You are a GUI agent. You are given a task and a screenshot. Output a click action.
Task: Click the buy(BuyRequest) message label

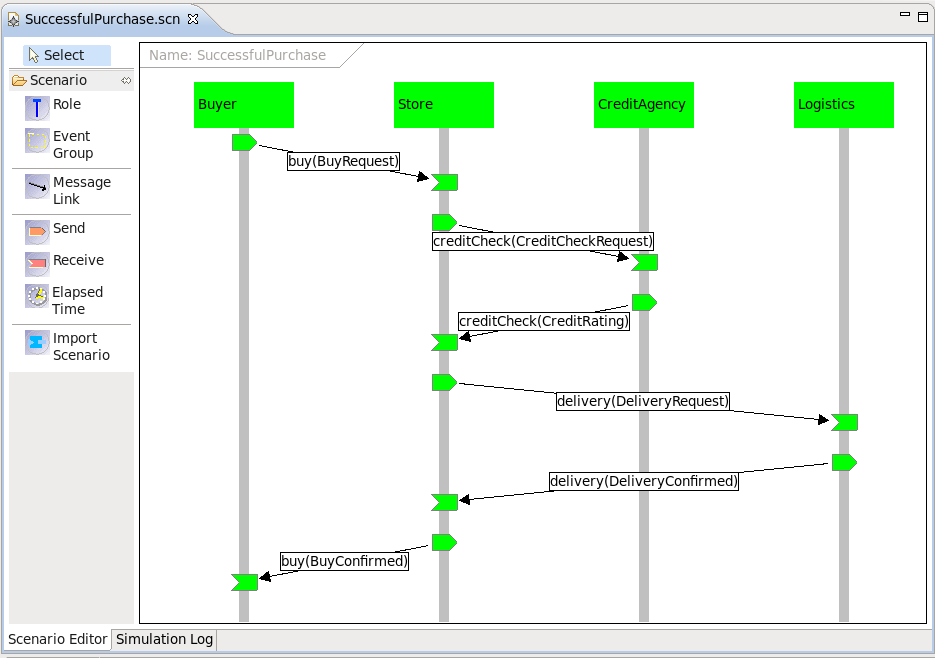pyautogui.click(x=343, y=161)
